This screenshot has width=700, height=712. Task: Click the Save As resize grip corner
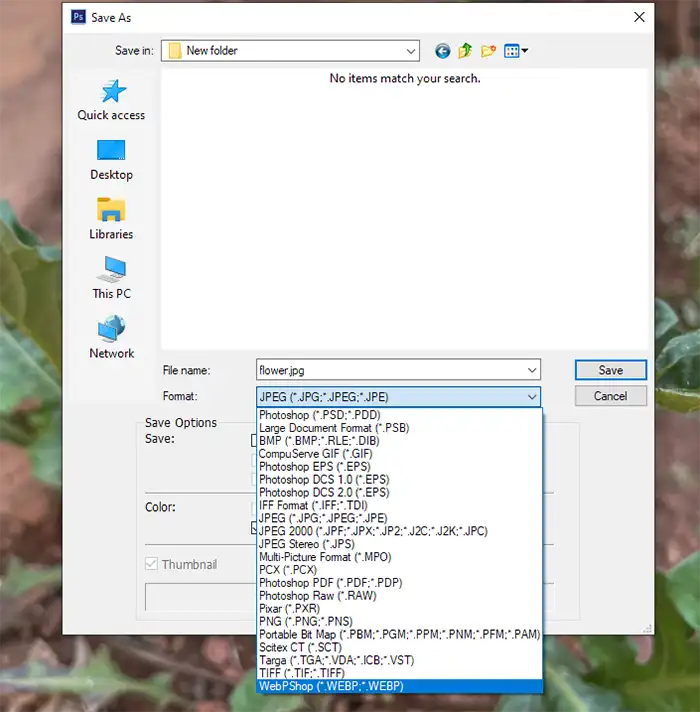(x=647, y=628)
